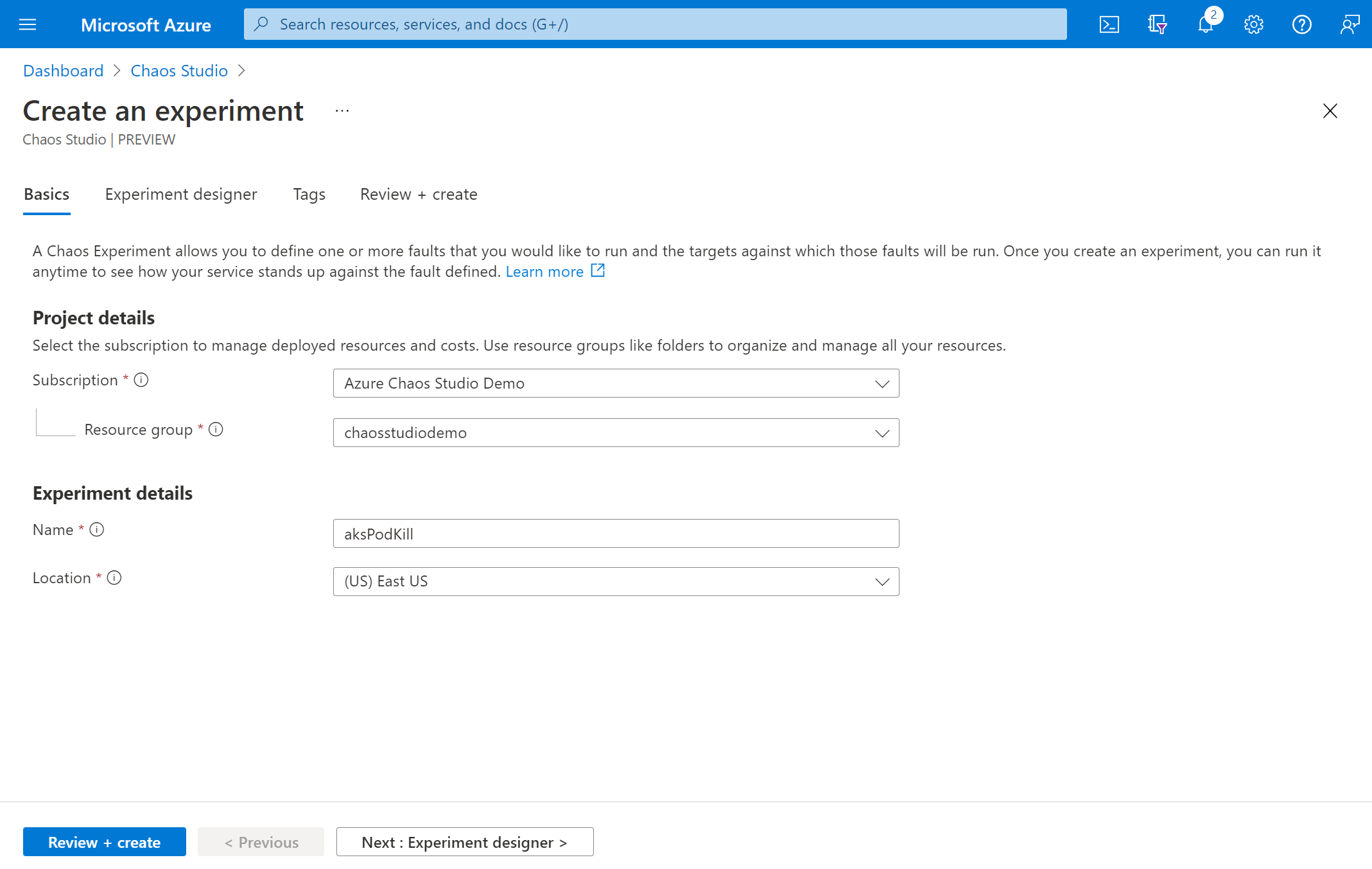
Task: Click the experiment Name input field
Action: pos(615,533)
